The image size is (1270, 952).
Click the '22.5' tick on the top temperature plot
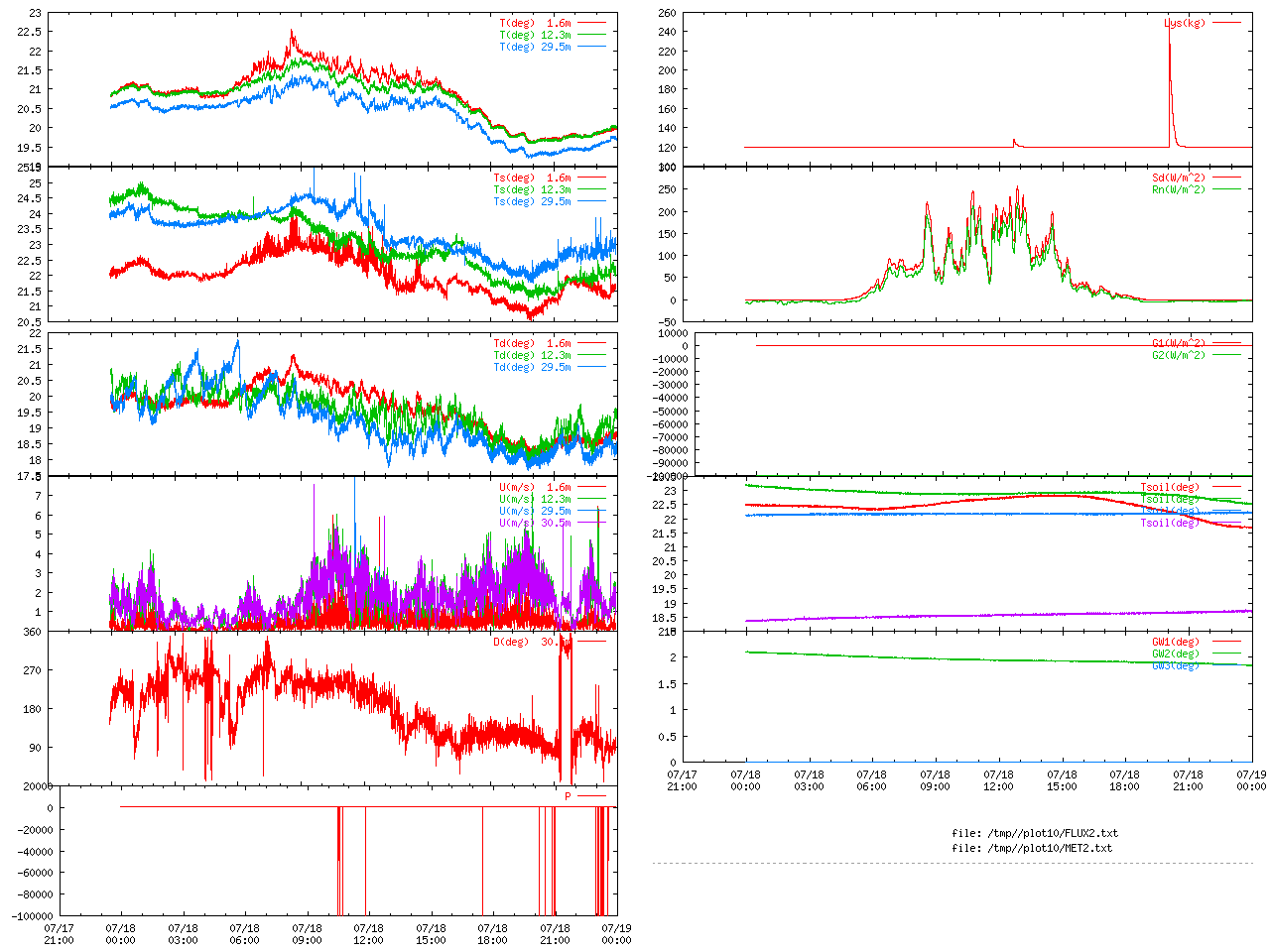30,33
